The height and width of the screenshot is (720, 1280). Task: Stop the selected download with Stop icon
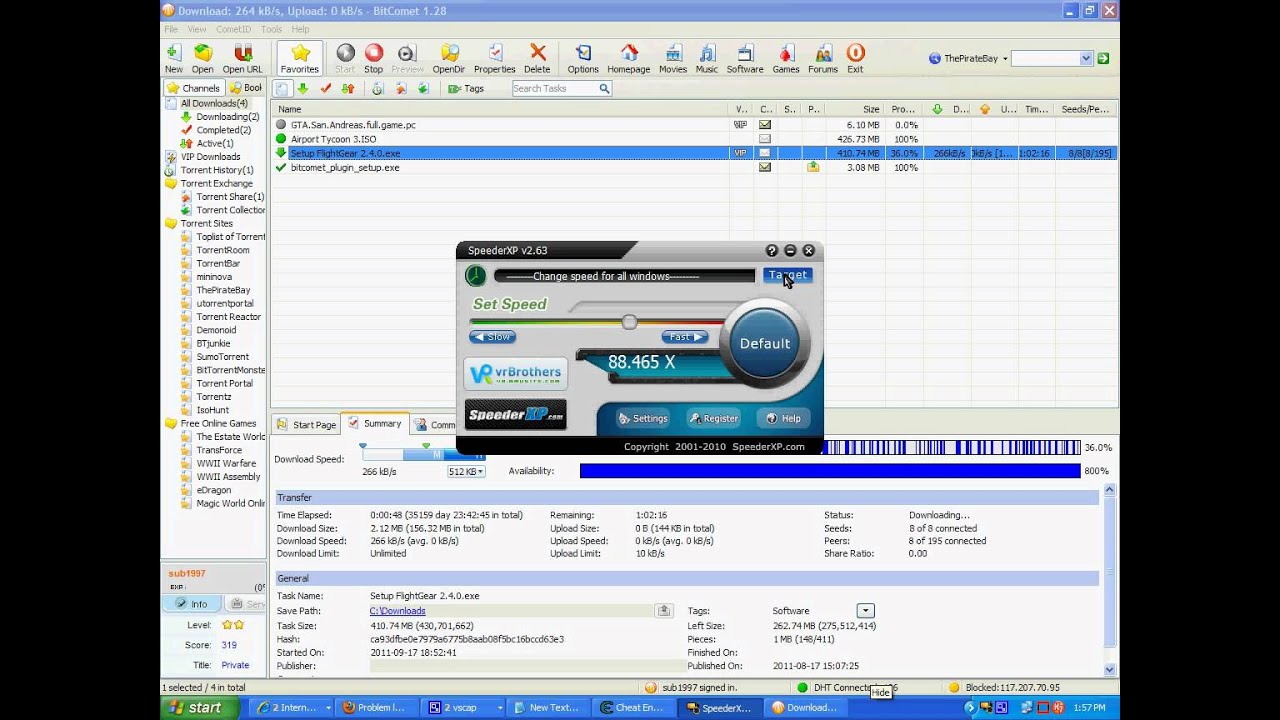click(373, 58)
